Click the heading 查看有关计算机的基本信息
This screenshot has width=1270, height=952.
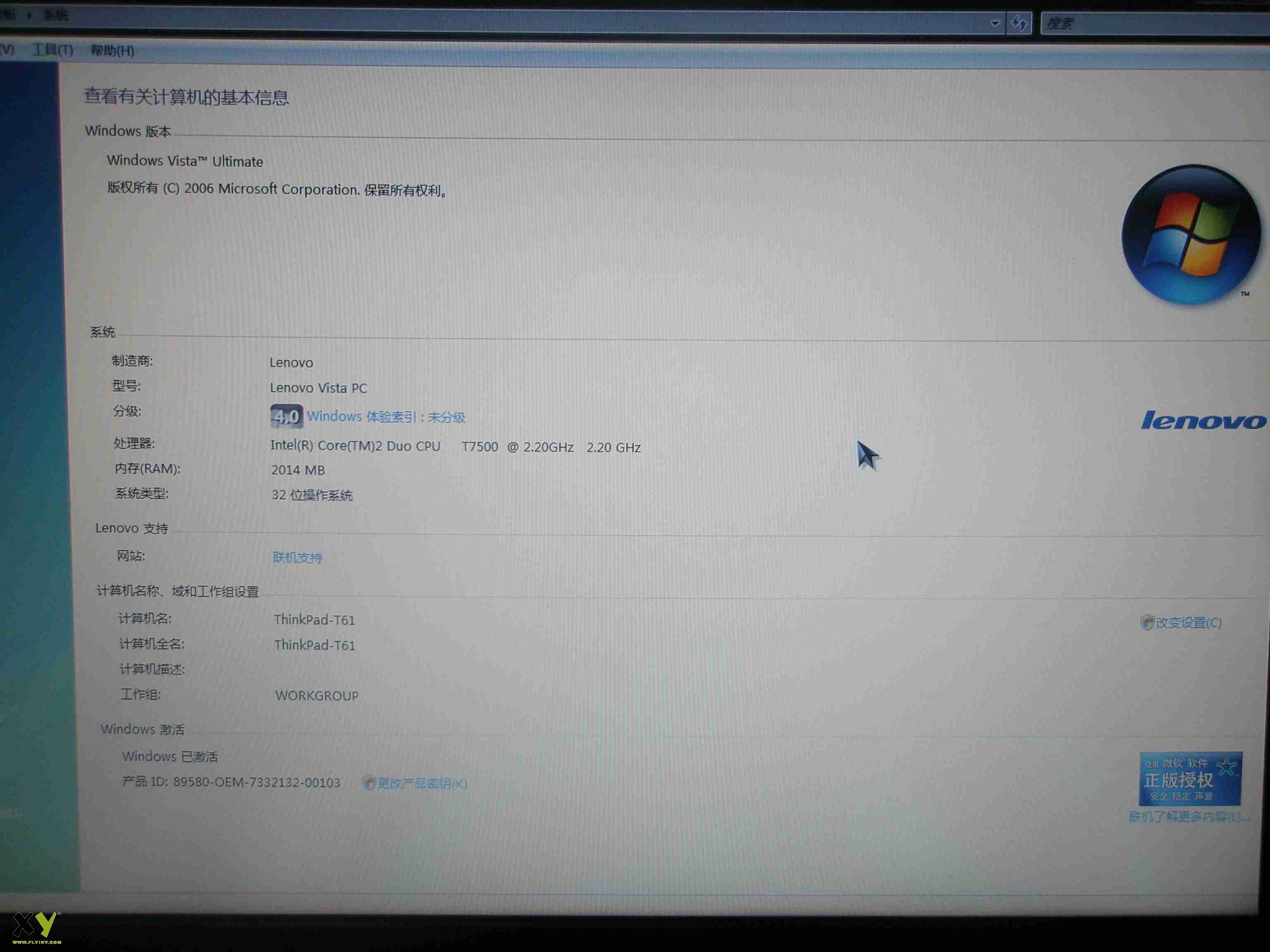click(x=186, y=96)
